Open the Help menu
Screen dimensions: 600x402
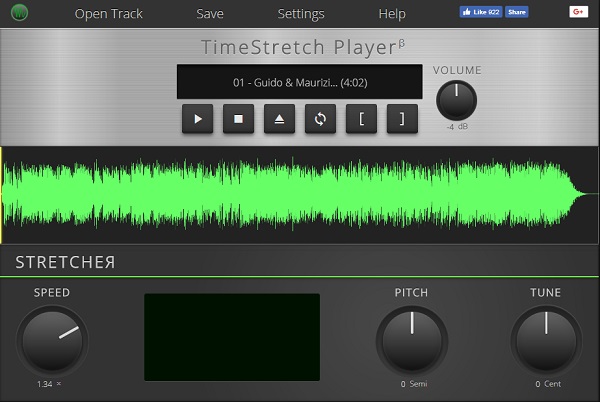click(x=392, y=14)
